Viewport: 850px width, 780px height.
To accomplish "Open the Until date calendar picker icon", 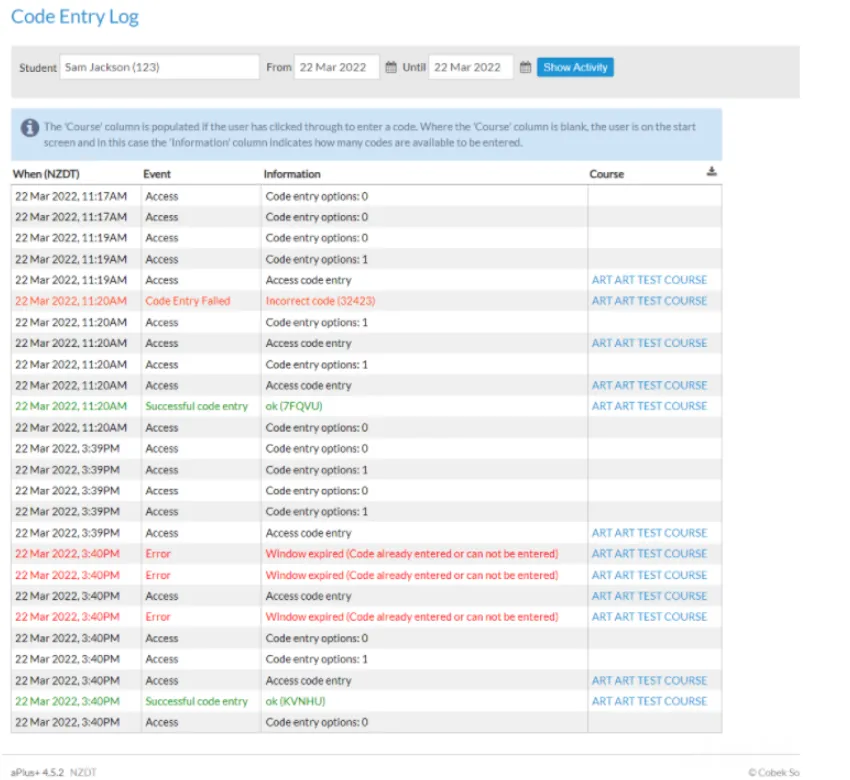I will pos(525,67).
